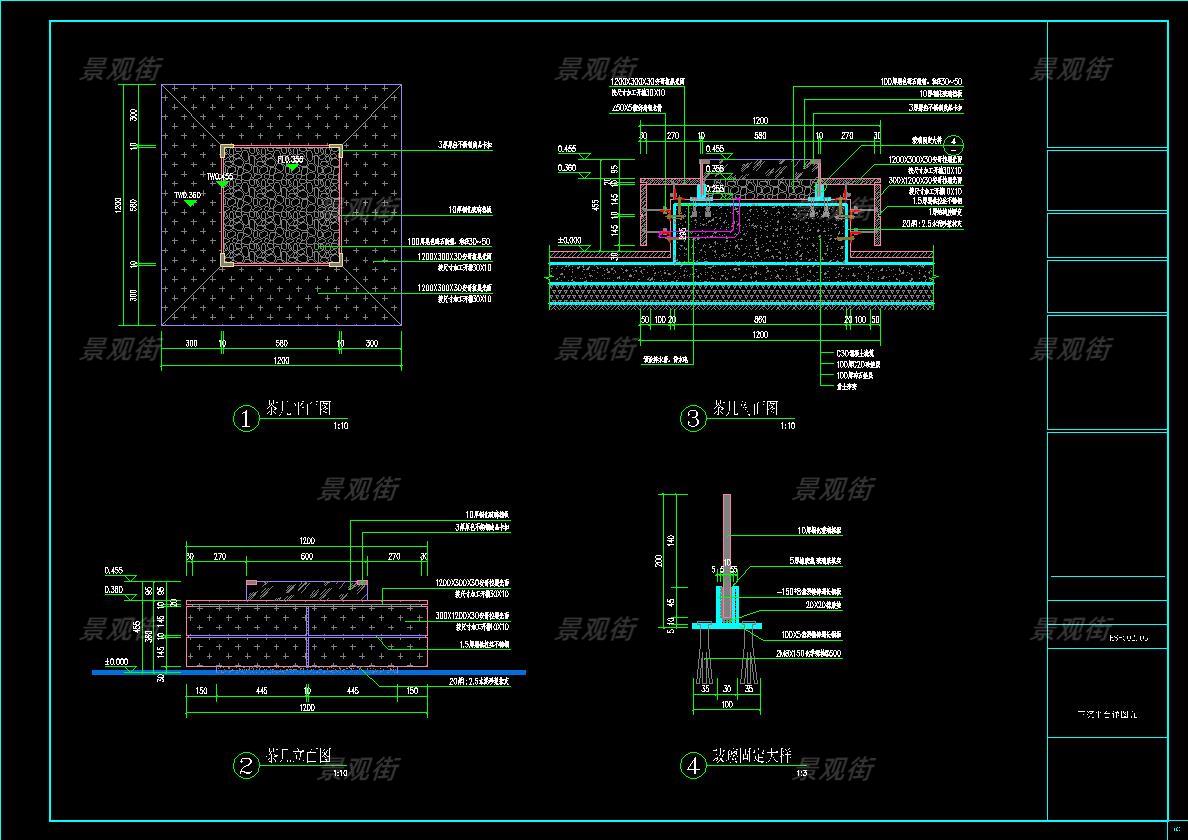
Task: Click the drawing name text in title block
Action: click(x=1107, y=715)
